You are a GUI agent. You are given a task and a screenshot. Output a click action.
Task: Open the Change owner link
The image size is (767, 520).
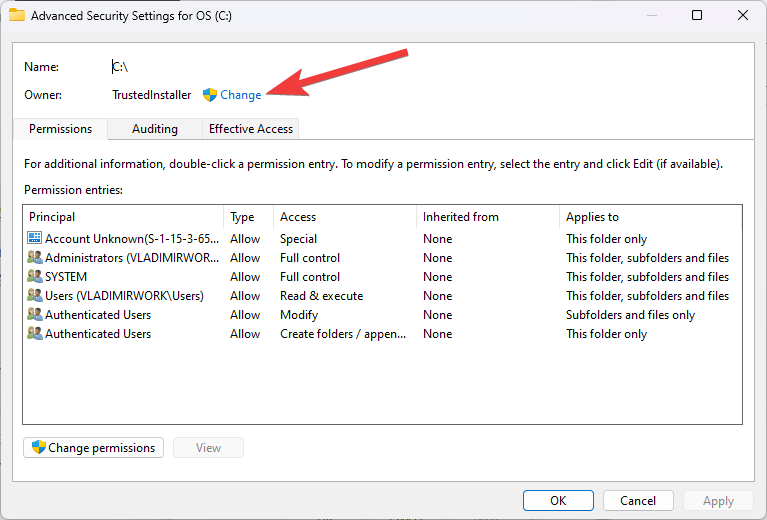point(241,95)
